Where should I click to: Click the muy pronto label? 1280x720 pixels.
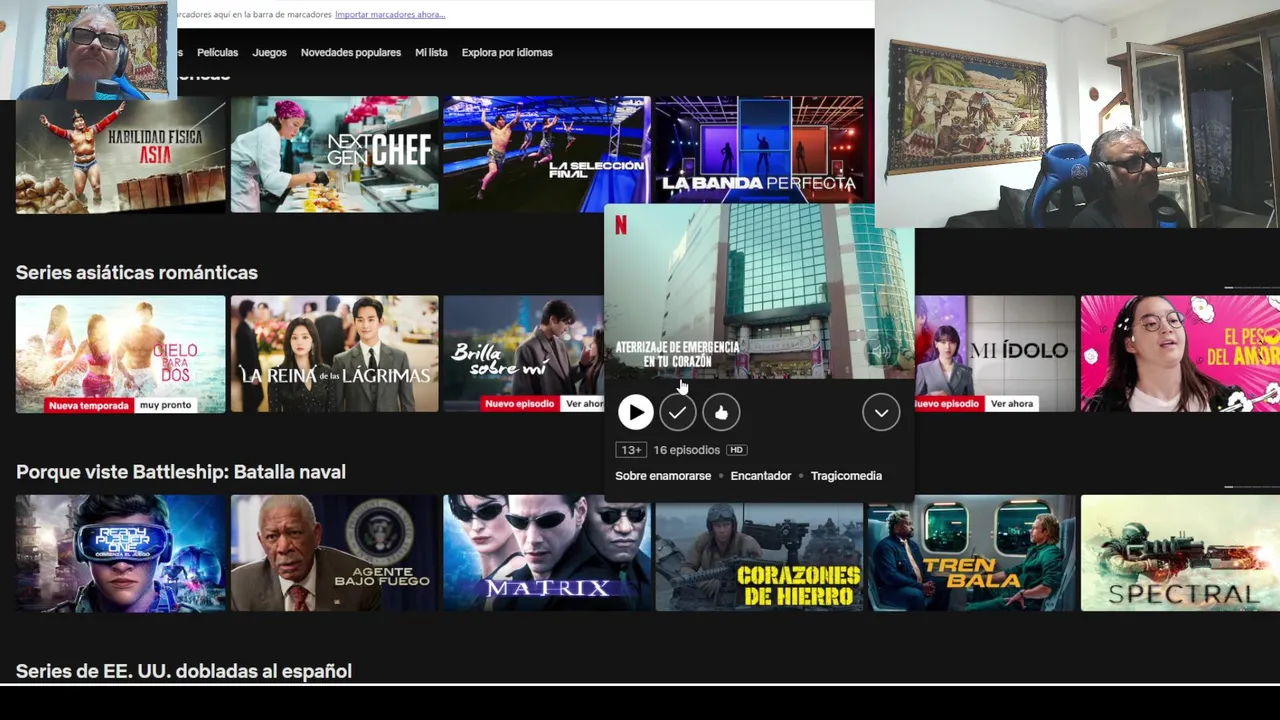point(165,405)
